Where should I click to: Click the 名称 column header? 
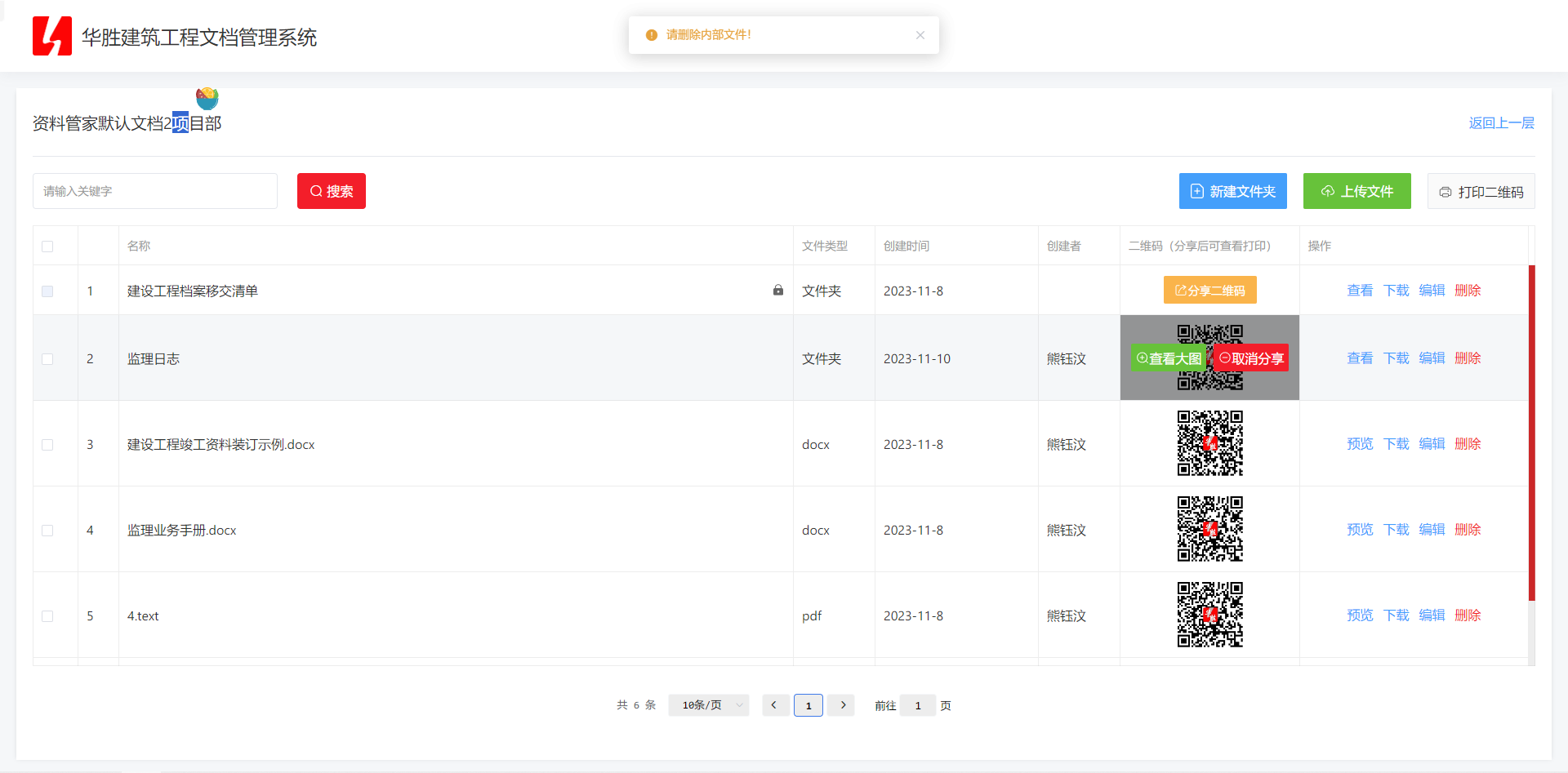(139, 246)
